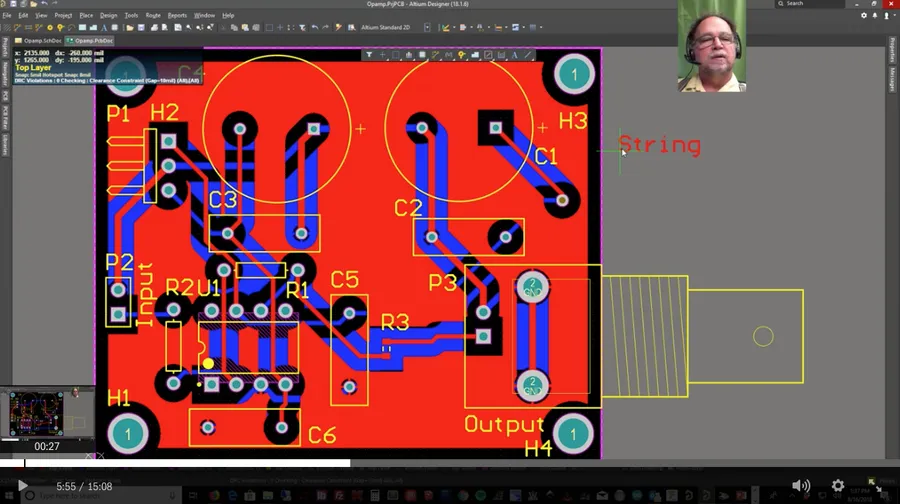Click the place via icon in active bar
Screen dimensions: 900x504
click(461, 55)
